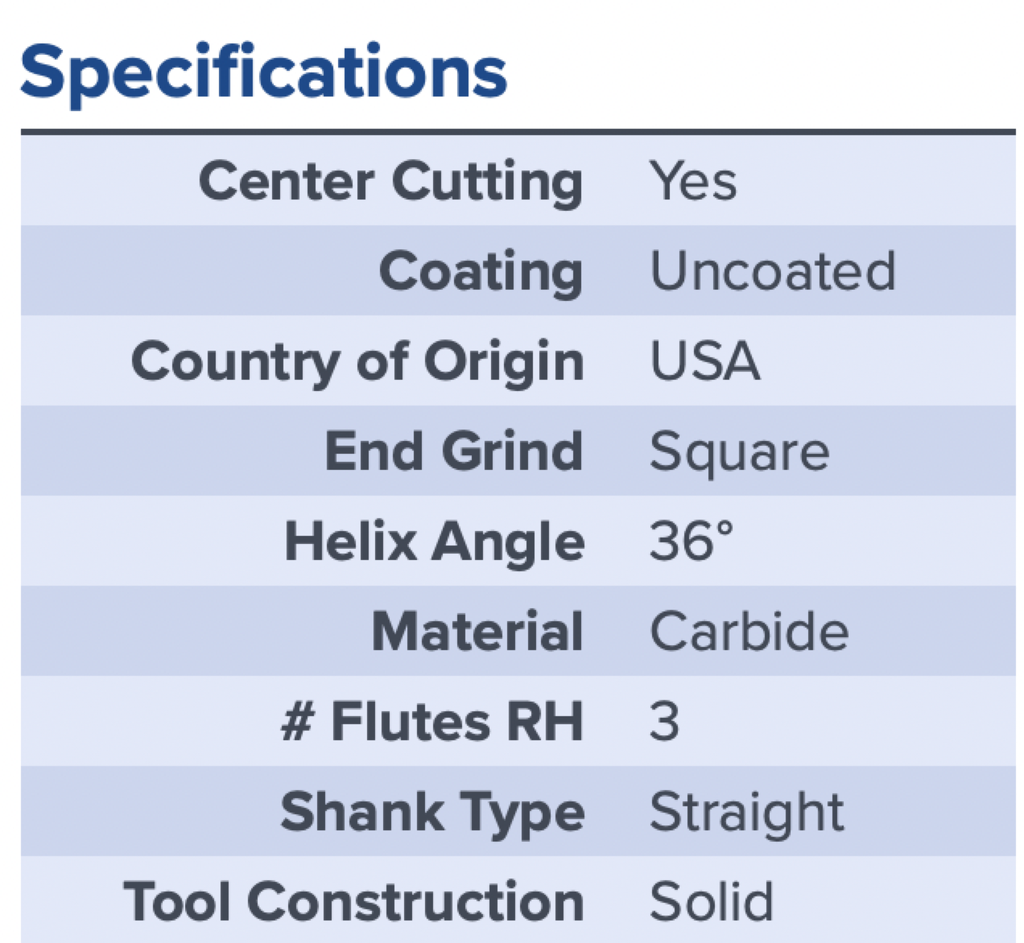This screenshot has height=943, width=1024.
Task: Select the # Flutes RH label
Action: click(432, 722)
